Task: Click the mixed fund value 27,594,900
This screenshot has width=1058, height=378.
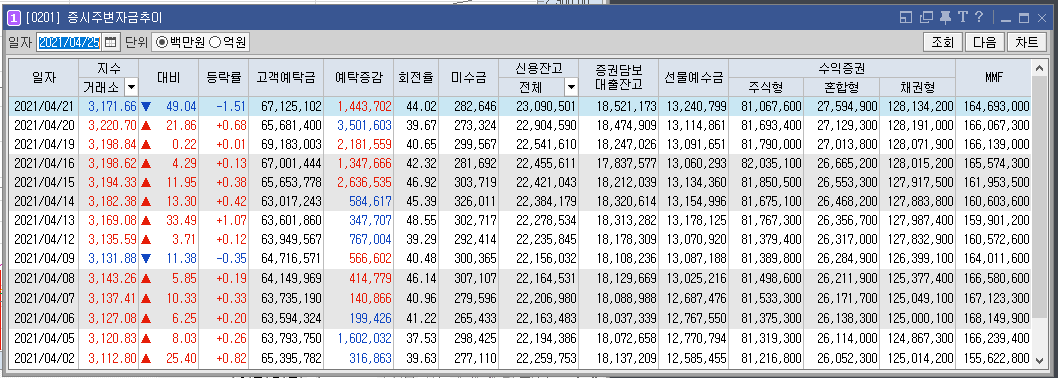Action: pos(847,106)
